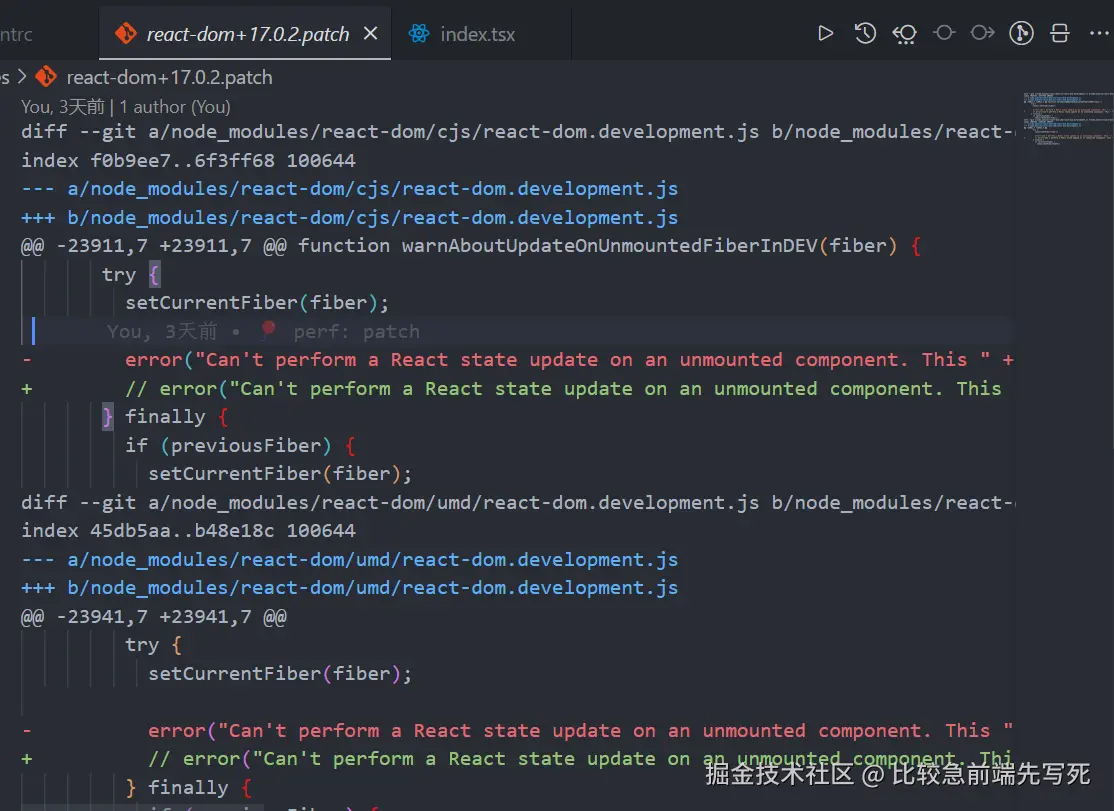1114x811 pixels.
Task: Open the More Actions ellipsis menu
Action: coord(1099,33)
